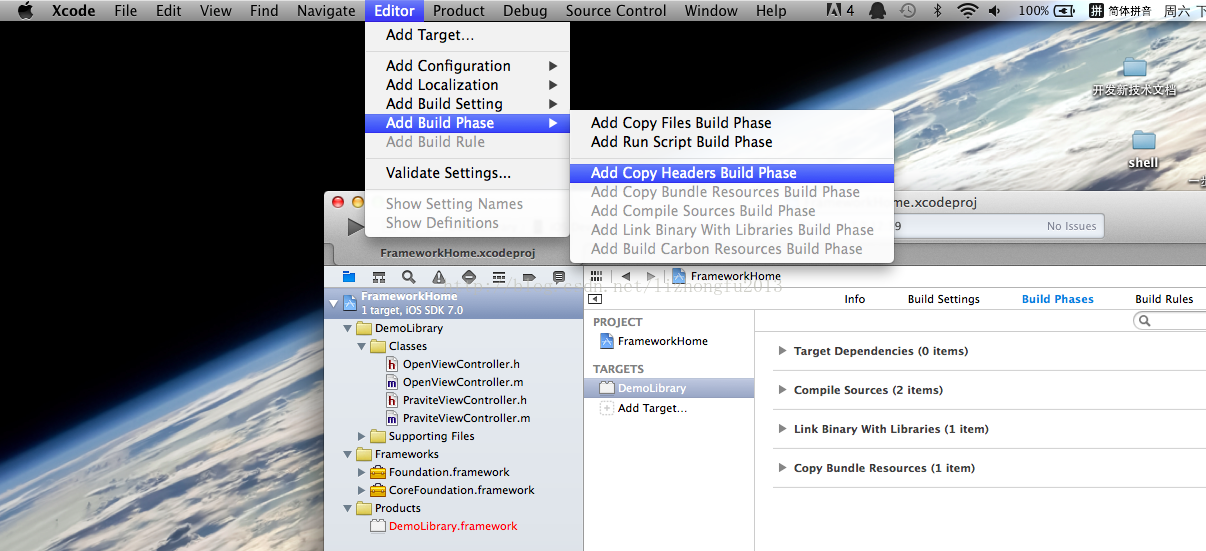Hide the project and targets list toggle
The image size is (1206, 551).
(595, 299)
